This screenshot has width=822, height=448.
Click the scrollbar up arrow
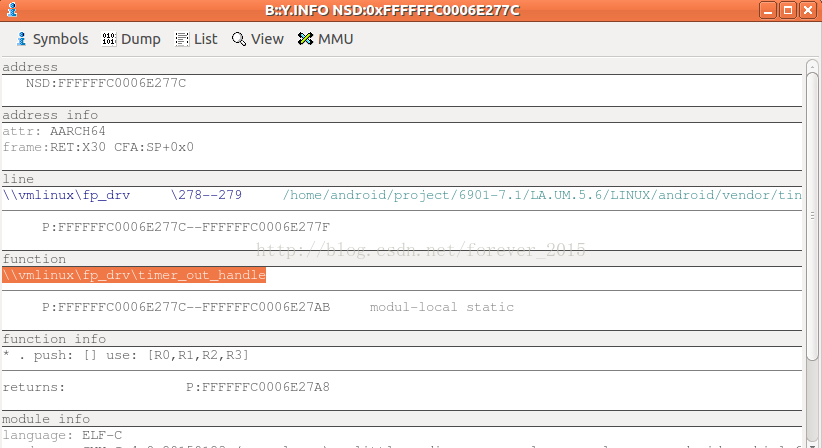coord(812,65)
